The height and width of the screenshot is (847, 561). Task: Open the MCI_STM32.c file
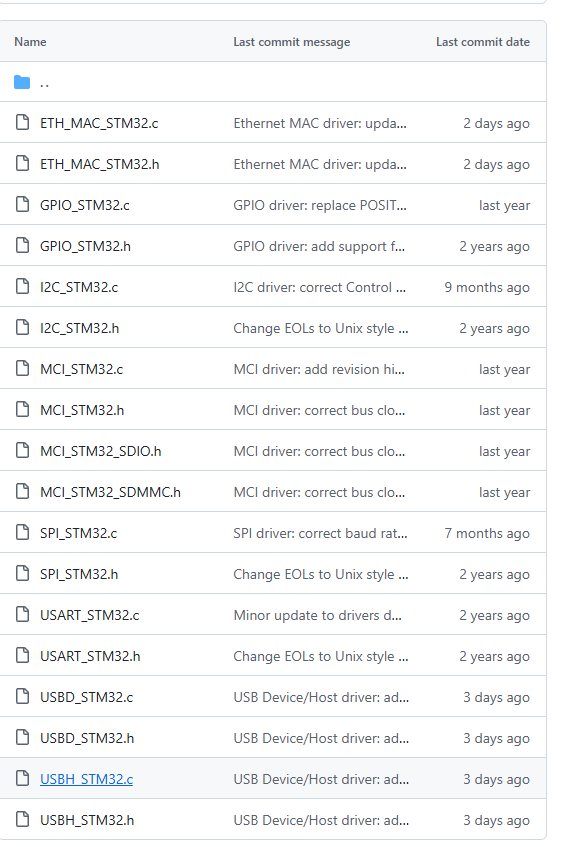82,369
